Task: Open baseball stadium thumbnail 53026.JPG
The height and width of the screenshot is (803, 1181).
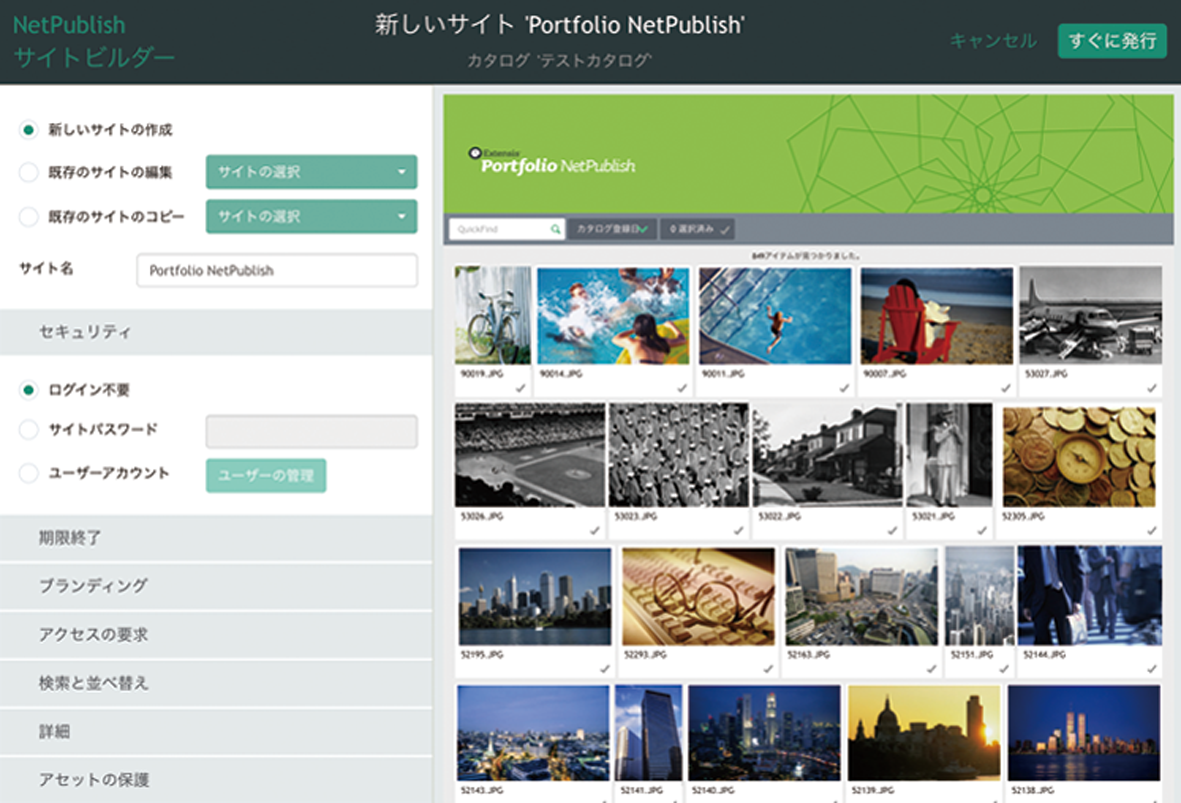Action: pos(529,455)
